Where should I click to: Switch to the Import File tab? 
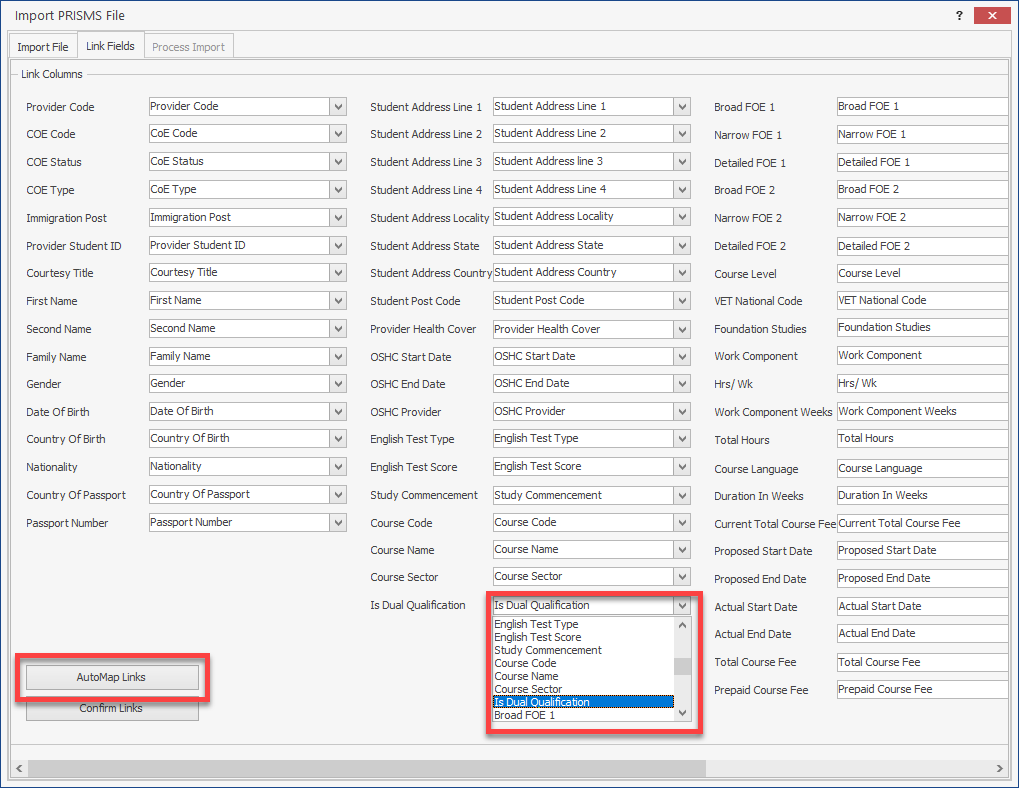[43, 47]
